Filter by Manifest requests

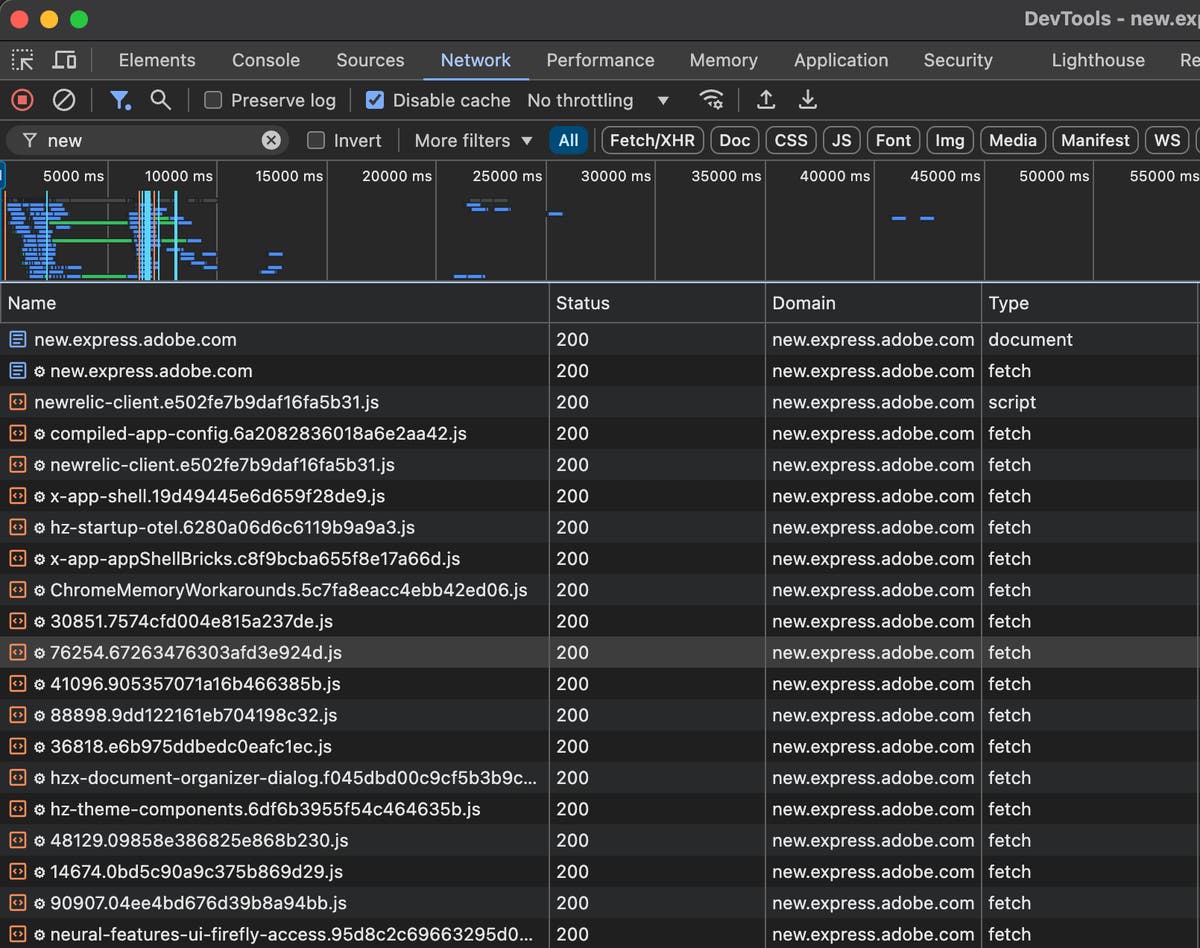[1095, 140]
